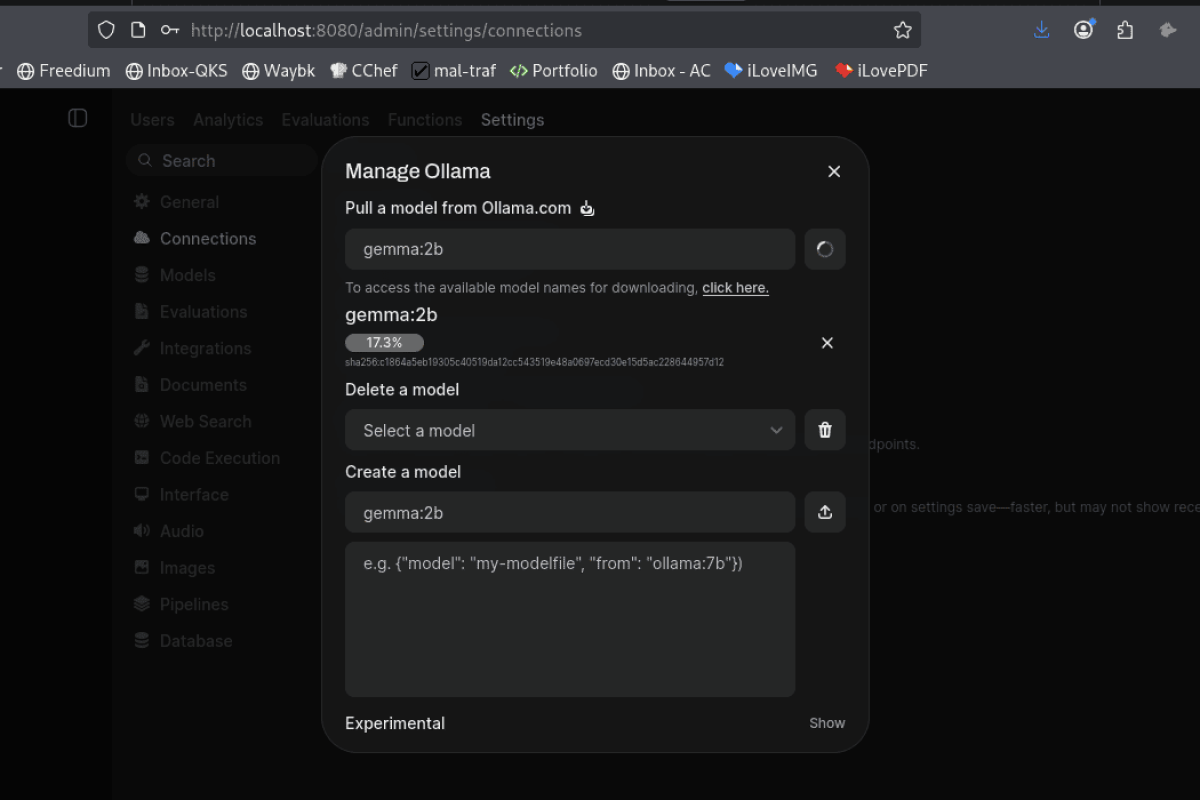This screenshot has height=800, width=1200.
Task: Bookmark this page with star icon
Action: 902,30
